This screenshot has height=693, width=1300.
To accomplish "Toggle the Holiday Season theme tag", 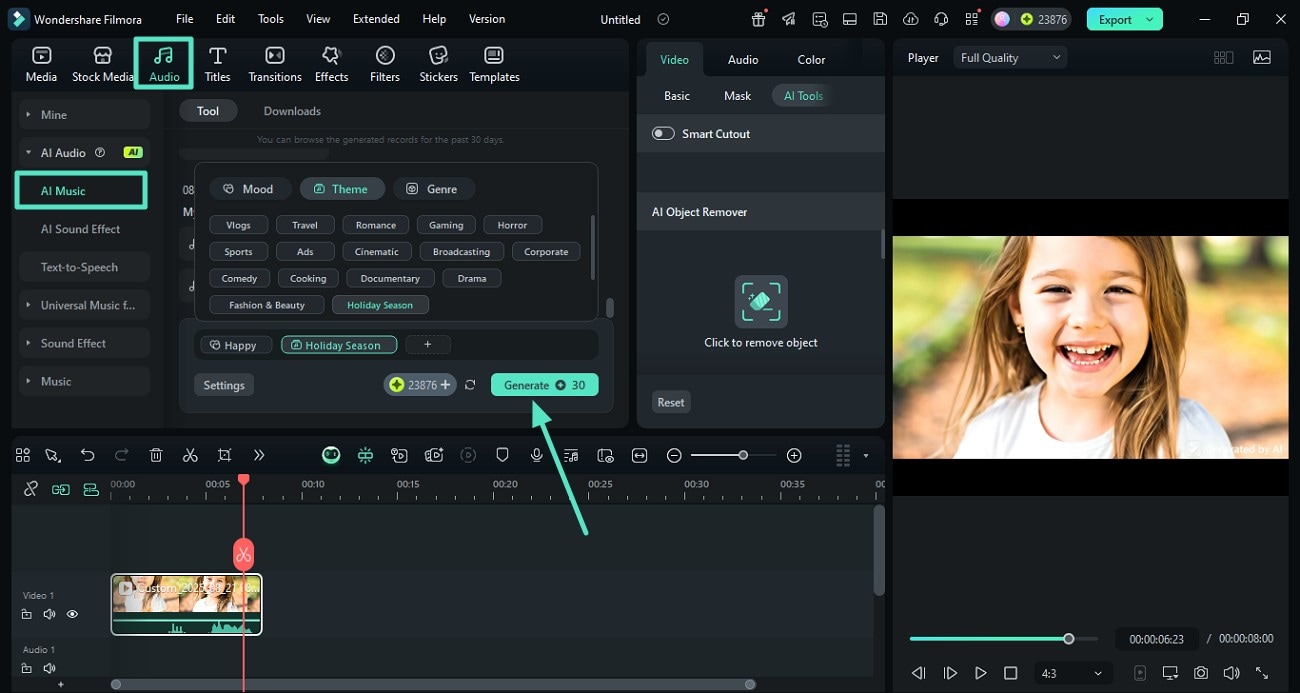I will 380,305.
